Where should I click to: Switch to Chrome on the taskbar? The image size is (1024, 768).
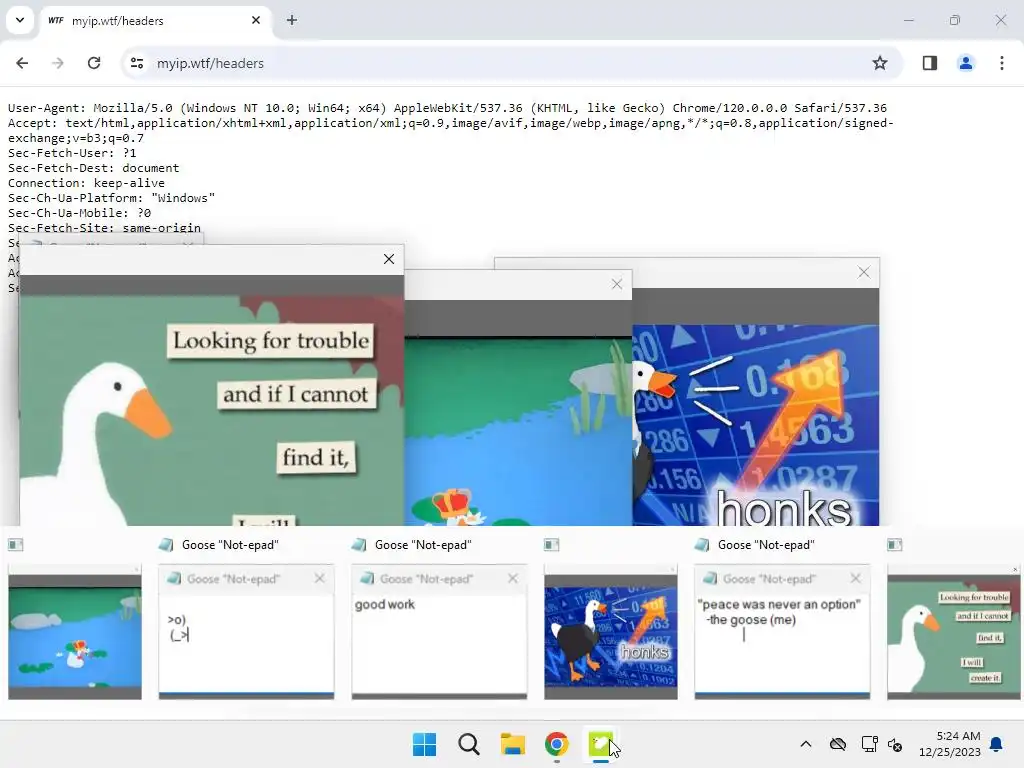[x=556, y=744]
